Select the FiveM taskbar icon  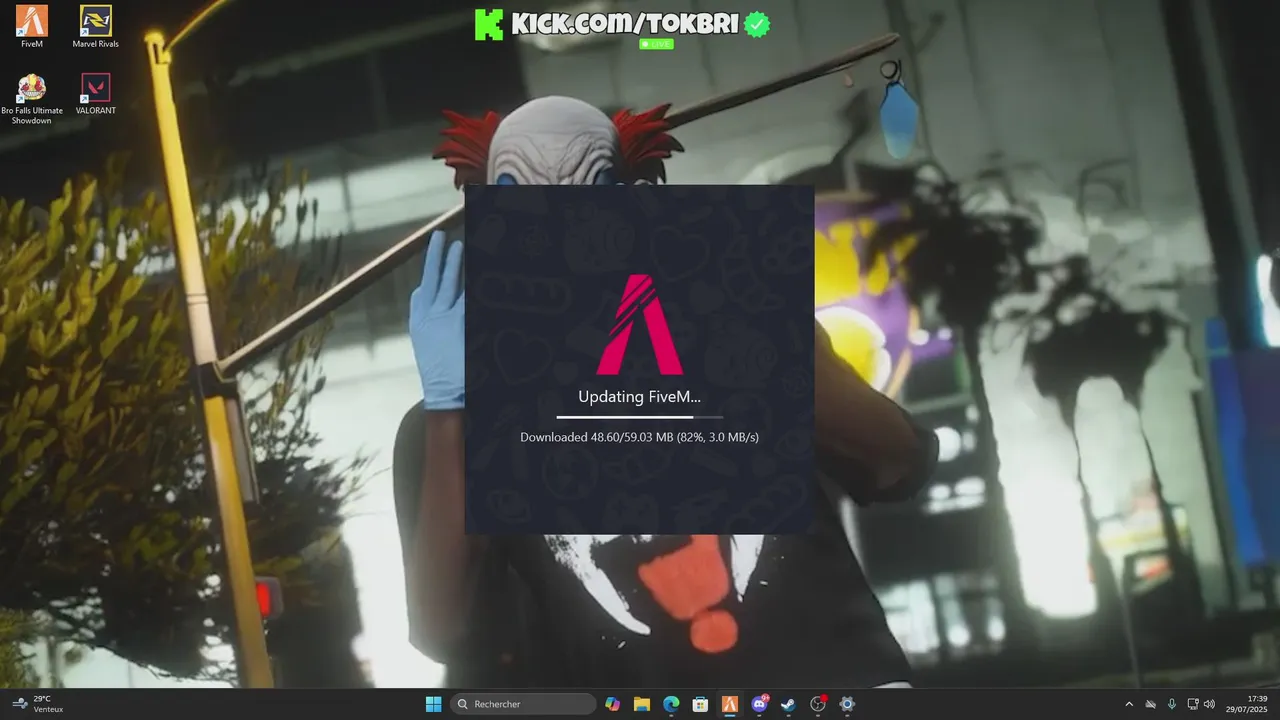click(730, 704)
